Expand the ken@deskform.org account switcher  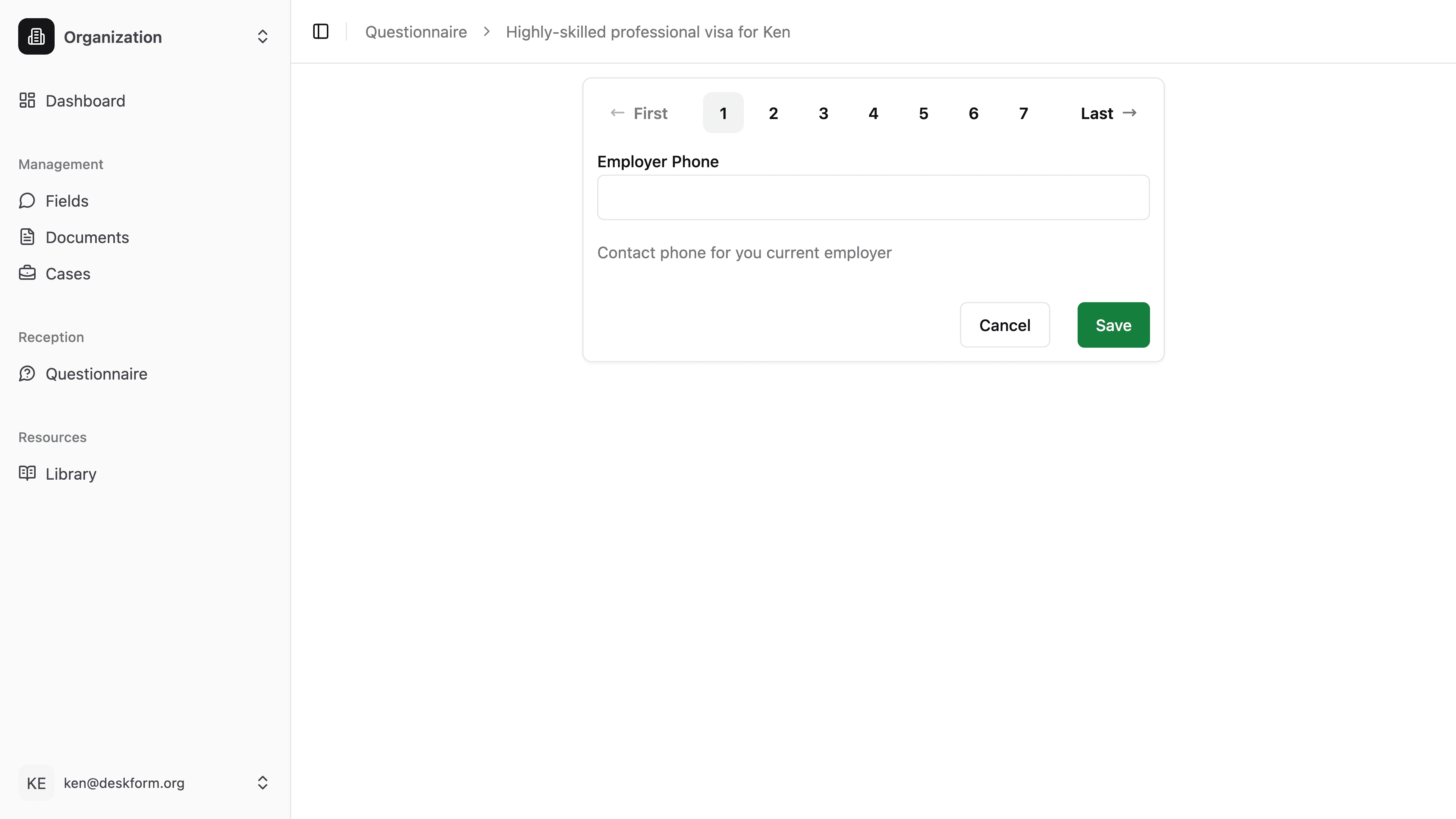(262, 783)
